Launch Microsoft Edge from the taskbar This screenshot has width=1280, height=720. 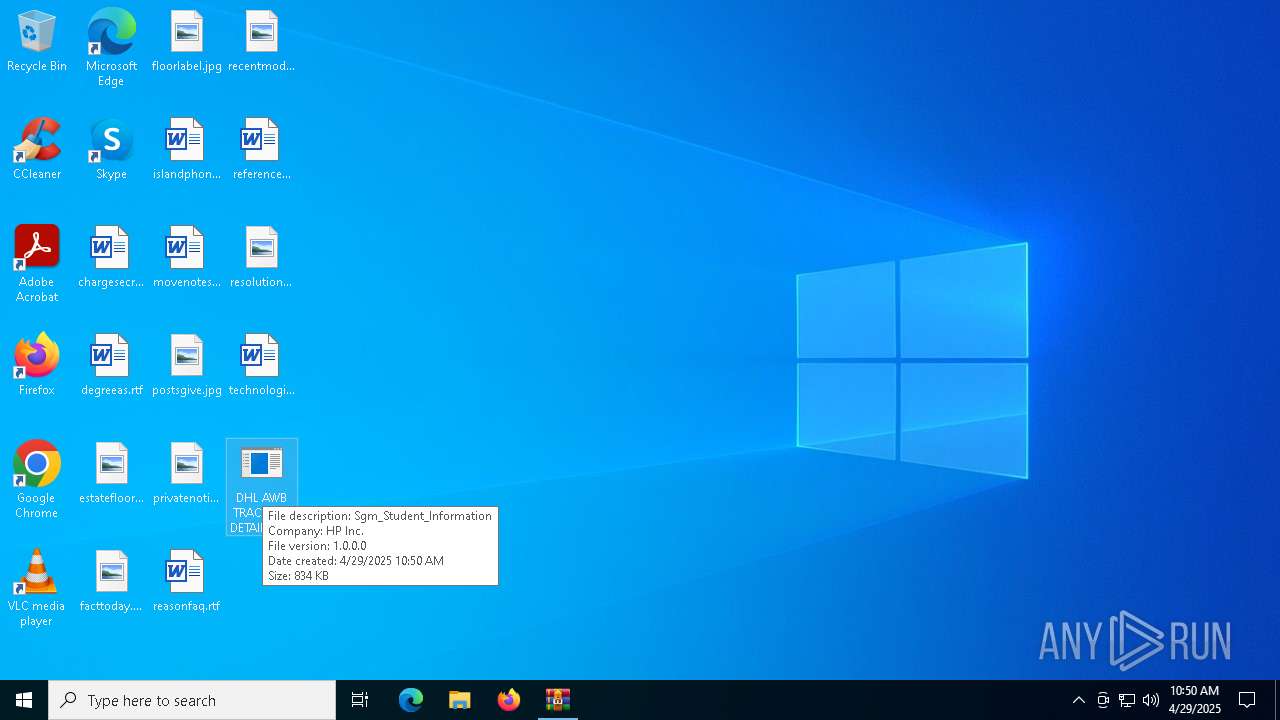[411, 700]
